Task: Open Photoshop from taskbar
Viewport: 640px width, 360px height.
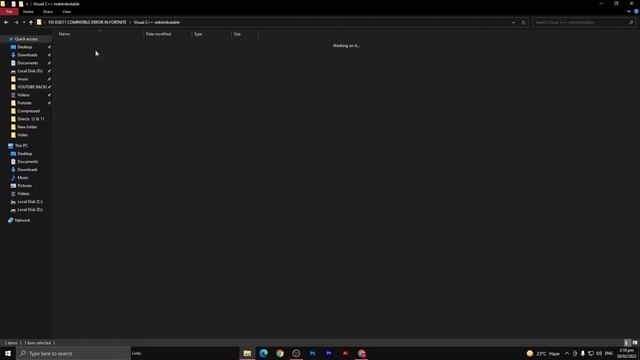Action: (x=313, y=353)
